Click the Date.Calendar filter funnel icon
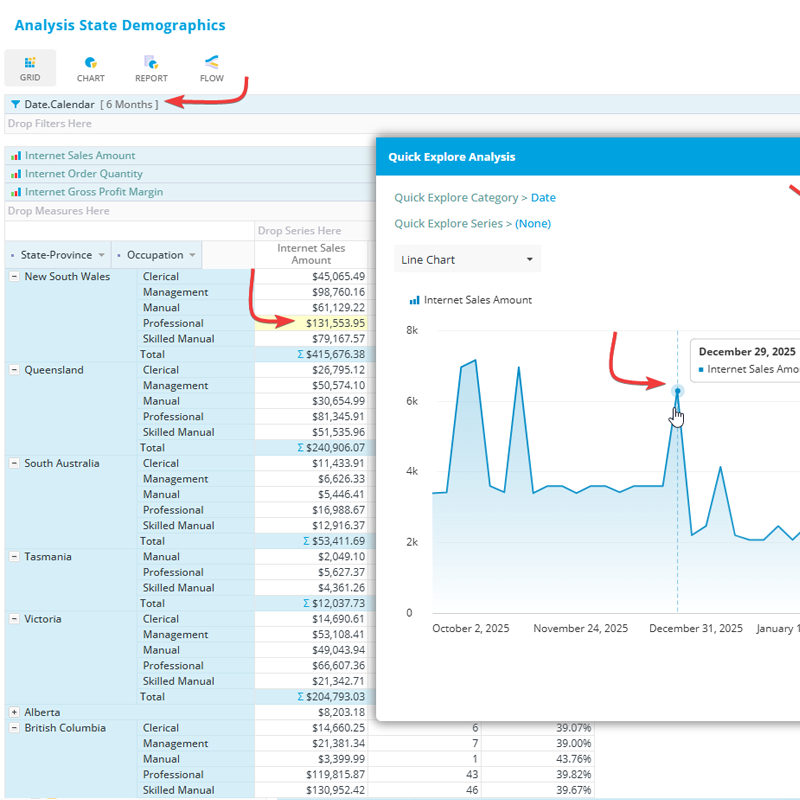Screen dimensions: 800x800 [x=15, y=104]
